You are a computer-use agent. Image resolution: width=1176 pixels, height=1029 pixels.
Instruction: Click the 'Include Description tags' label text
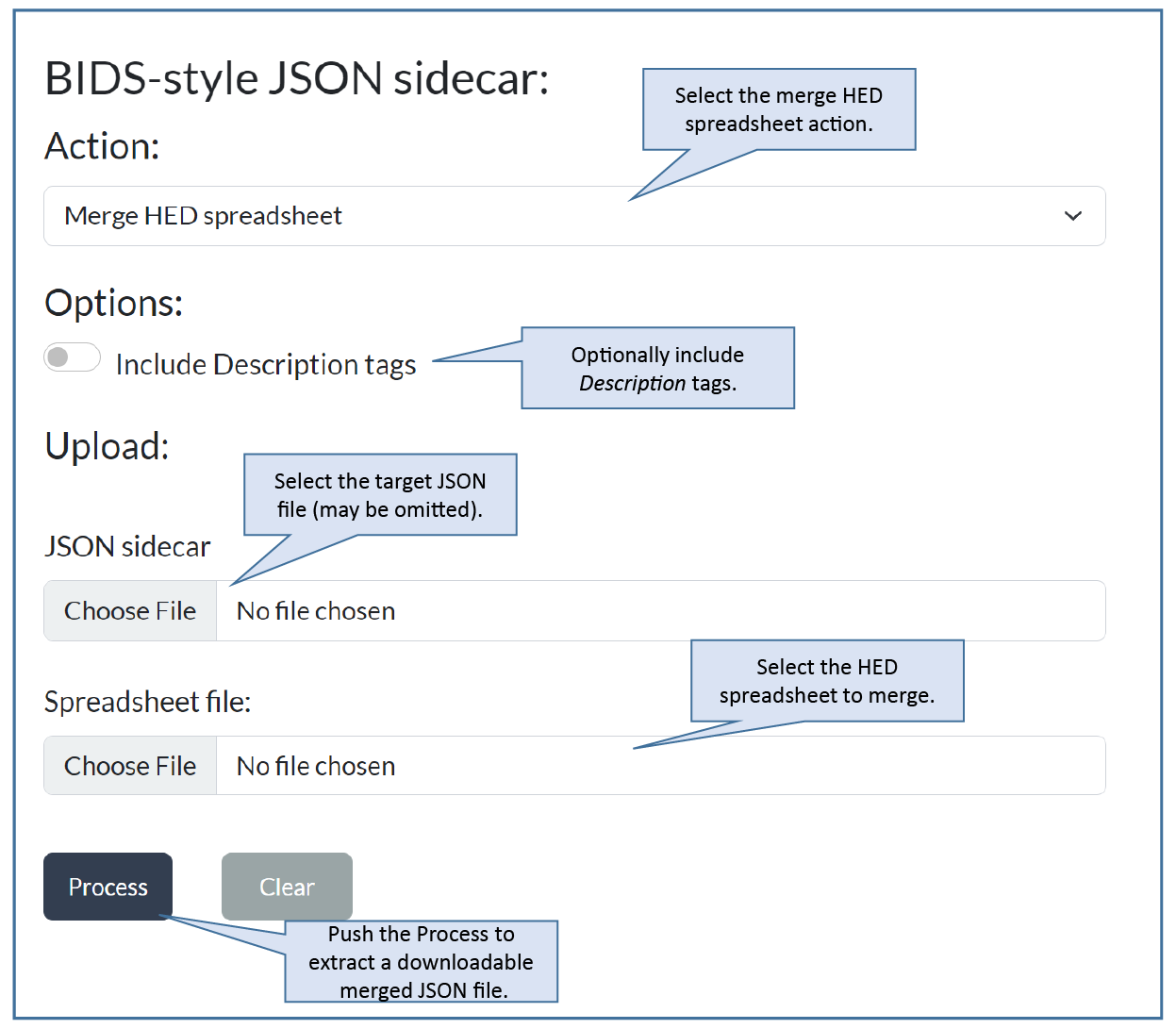265,365
